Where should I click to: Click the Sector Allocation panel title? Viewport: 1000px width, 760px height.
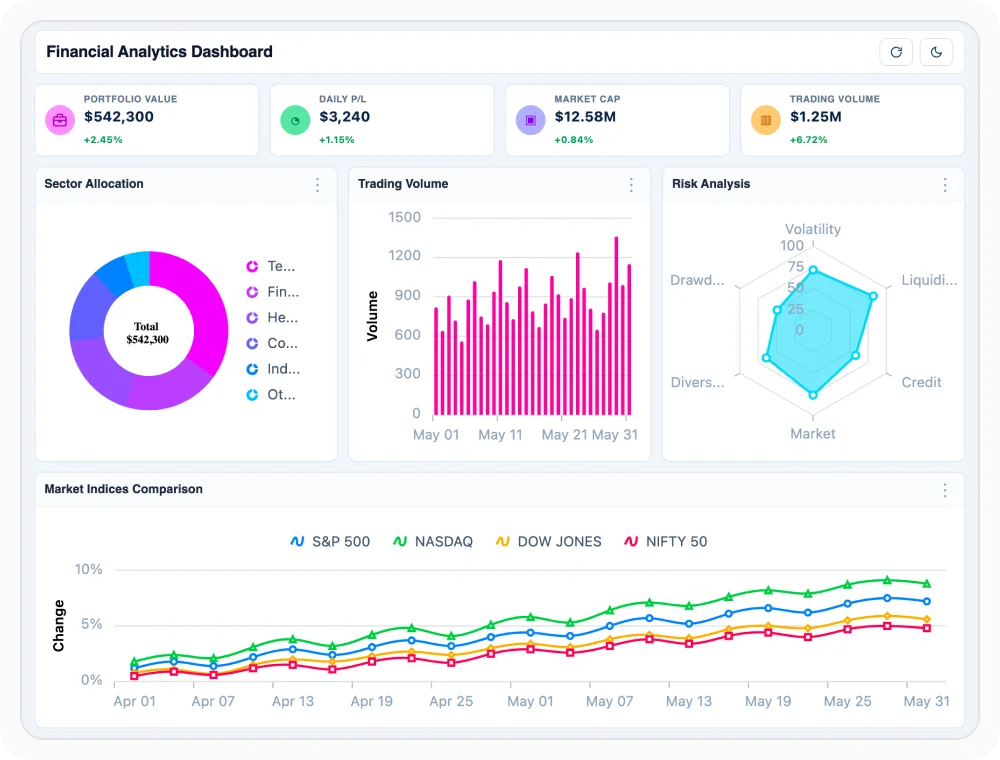pos(94,184)
